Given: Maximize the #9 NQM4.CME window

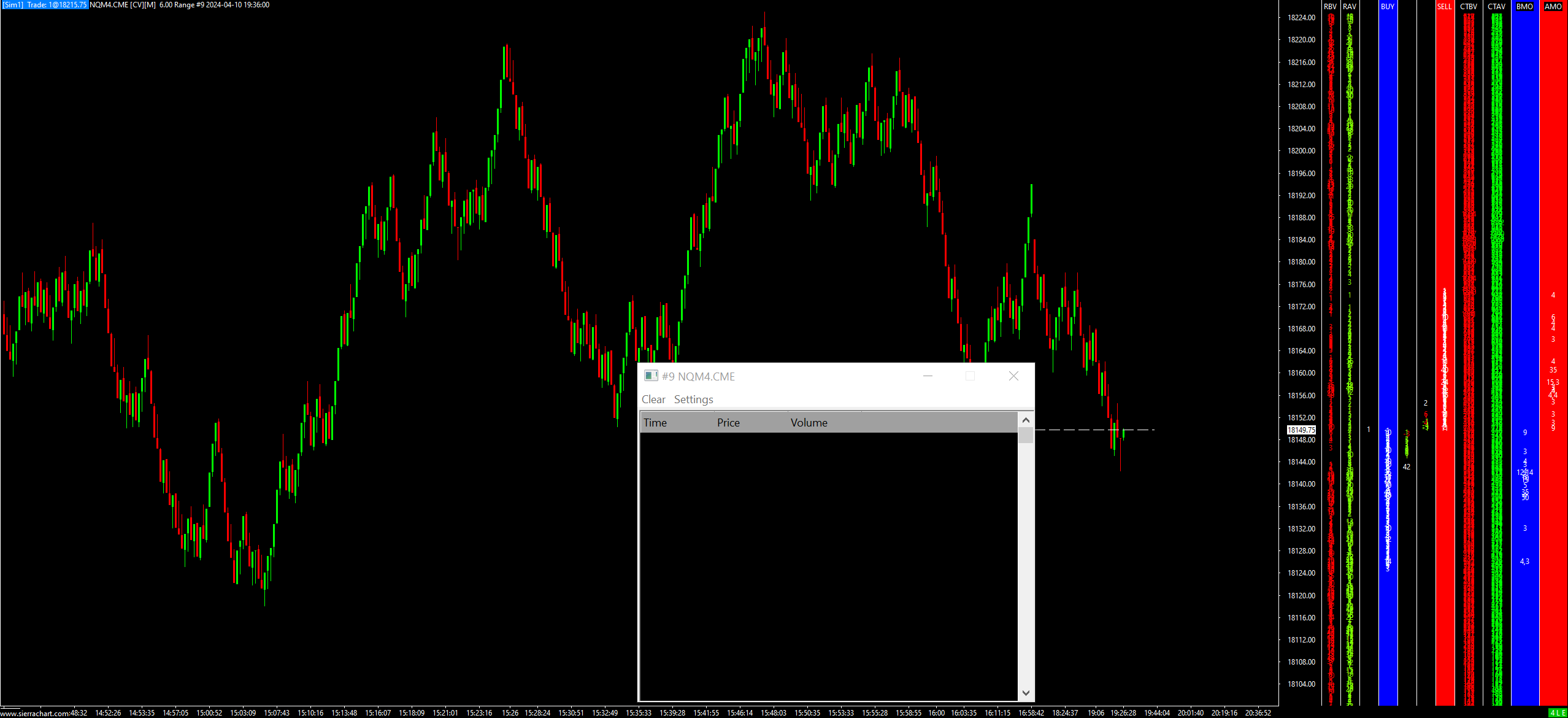Looking at the screenshot, I should point(970,376).
